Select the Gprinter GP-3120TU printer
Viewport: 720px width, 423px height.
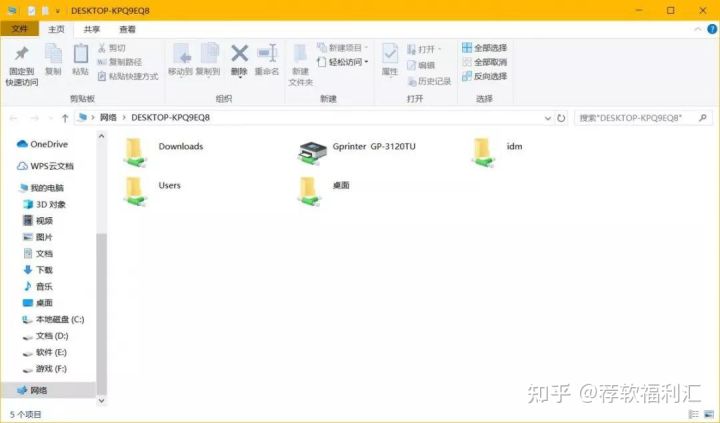coord(356,152)
